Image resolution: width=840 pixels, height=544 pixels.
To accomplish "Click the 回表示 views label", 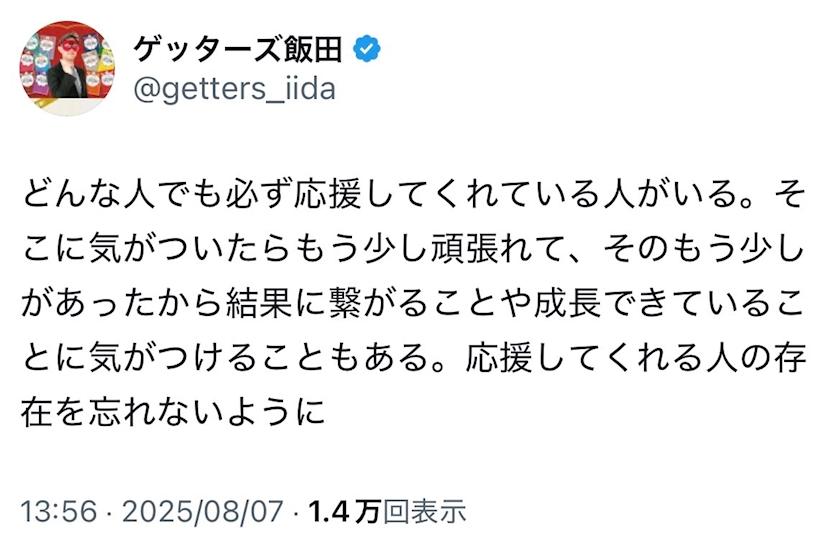I will [x=424, y=510].
